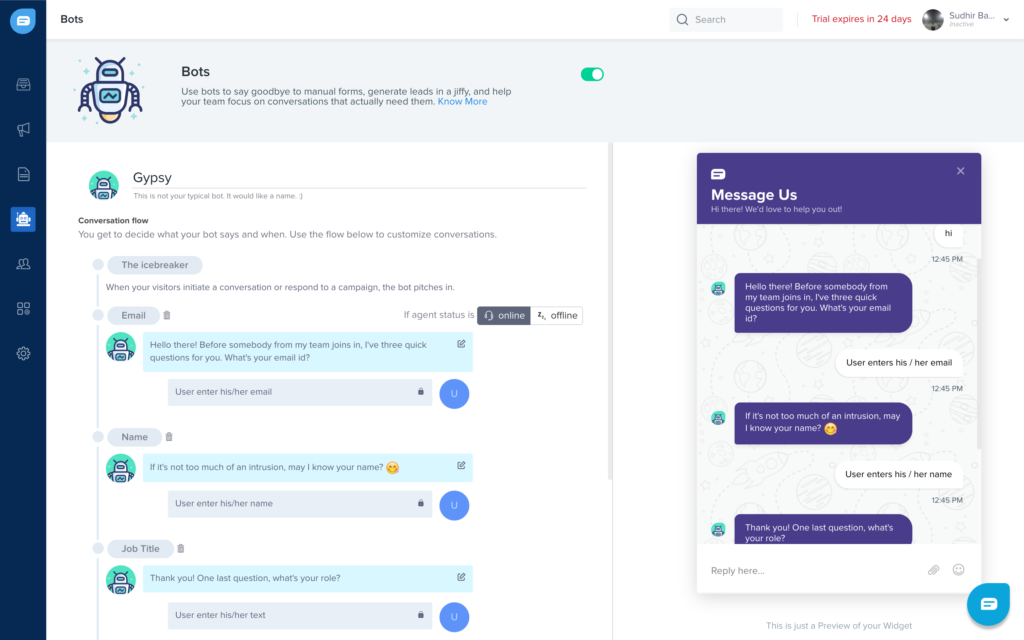Open the integrations grid icon in sidebar

(x=22, y=308)
